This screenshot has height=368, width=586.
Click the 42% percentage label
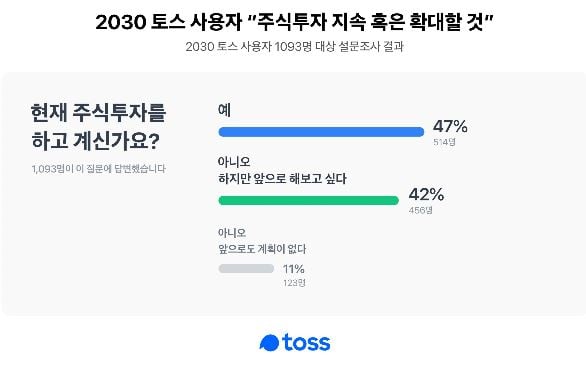(x=426, y=195)
